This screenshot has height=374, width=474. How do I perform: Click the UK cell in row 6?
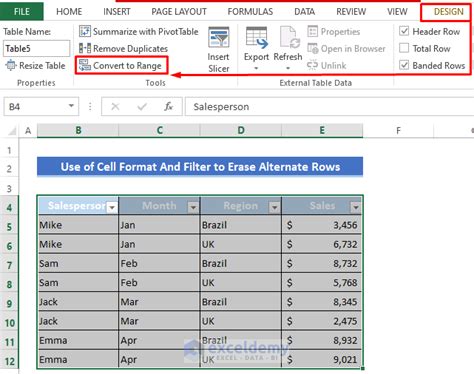[241, 244]
